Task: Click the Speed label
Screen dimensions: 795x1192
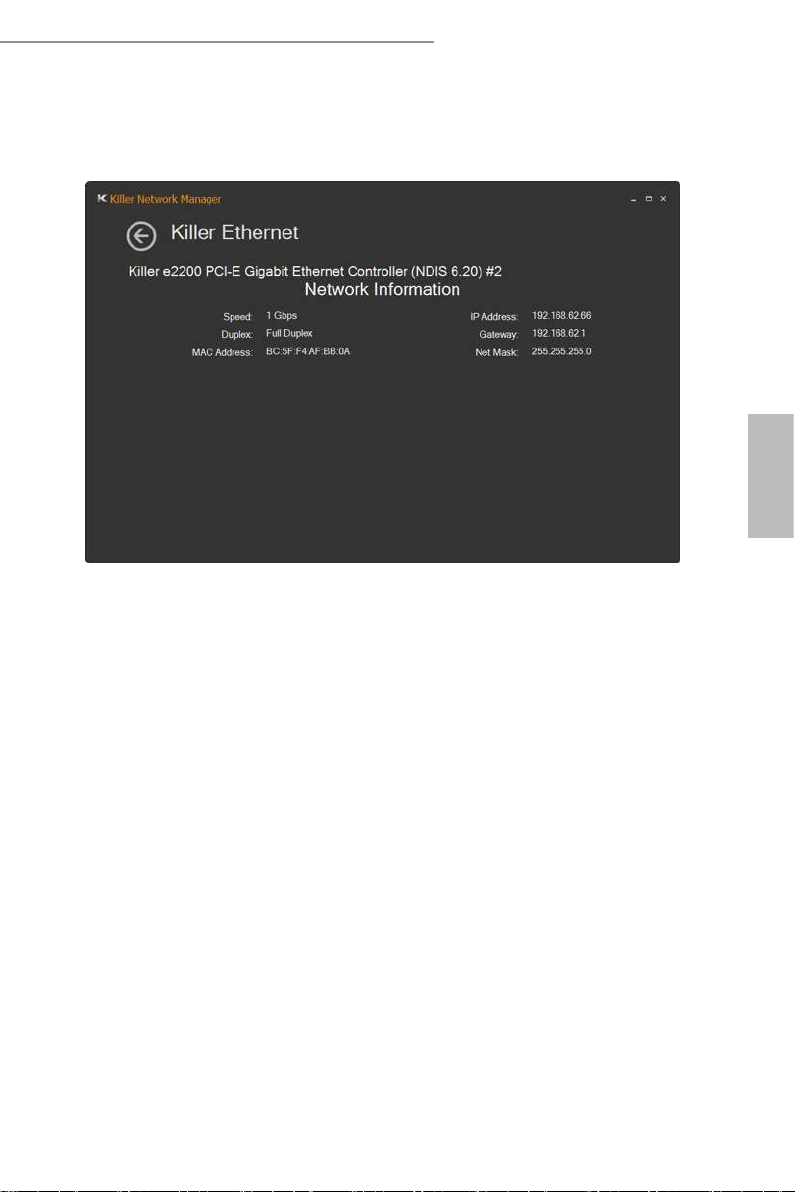Action: click(x=238, y=317)
